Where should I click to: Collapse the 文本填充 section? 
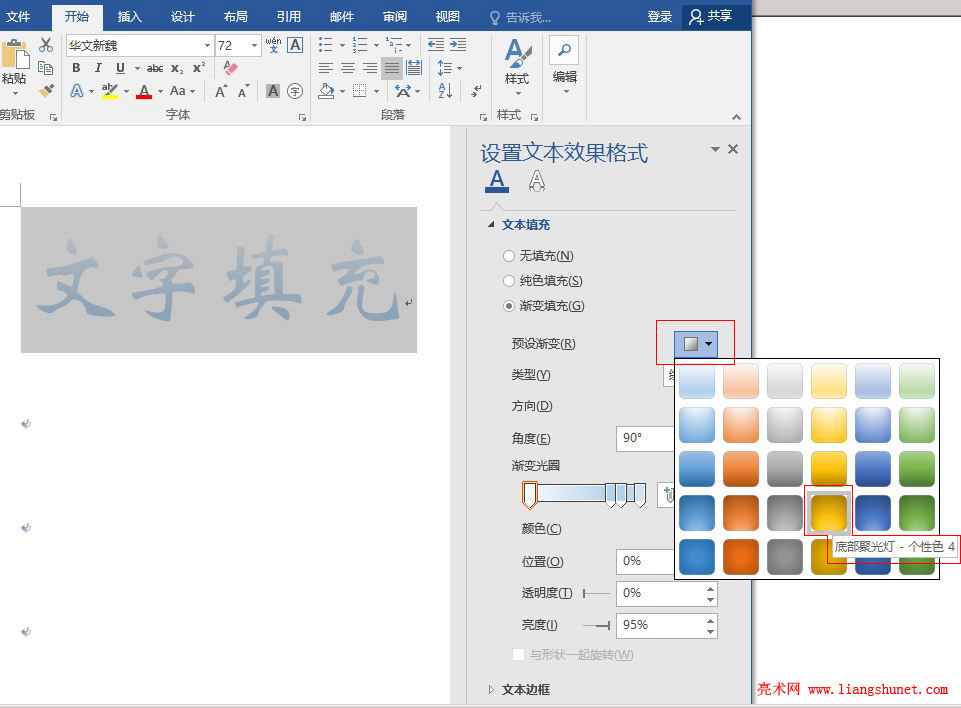tap(491, 225)
